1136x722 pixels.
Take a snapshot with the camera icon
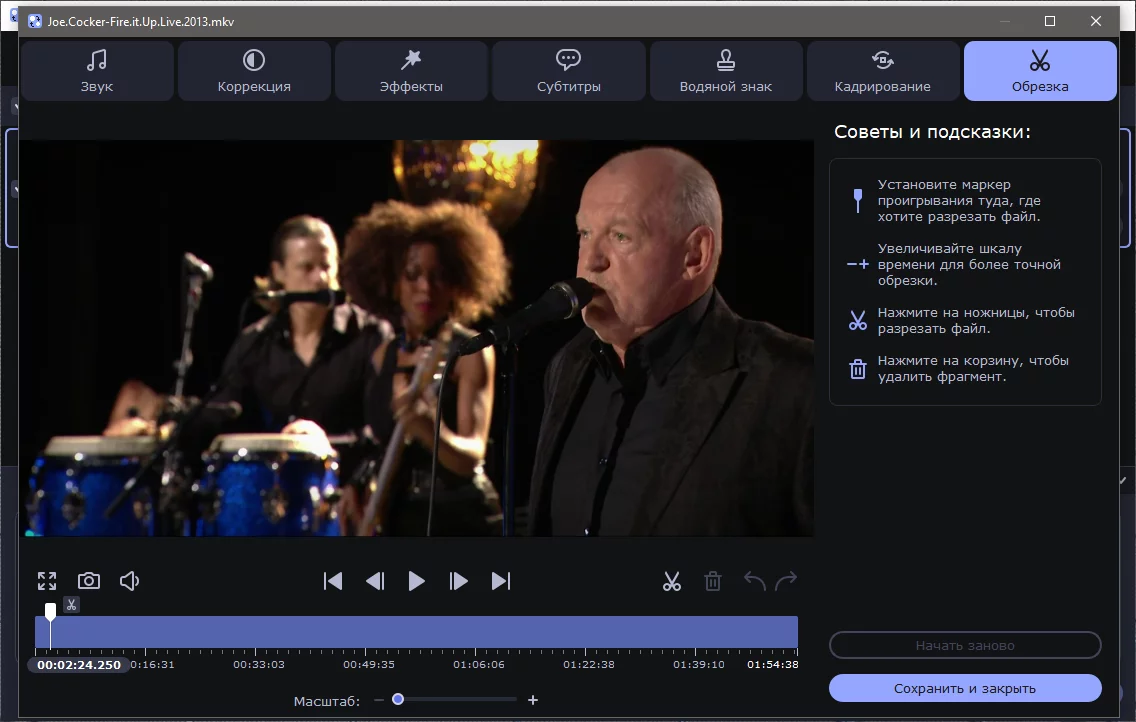pyautogui.click(x=89, y=581)
